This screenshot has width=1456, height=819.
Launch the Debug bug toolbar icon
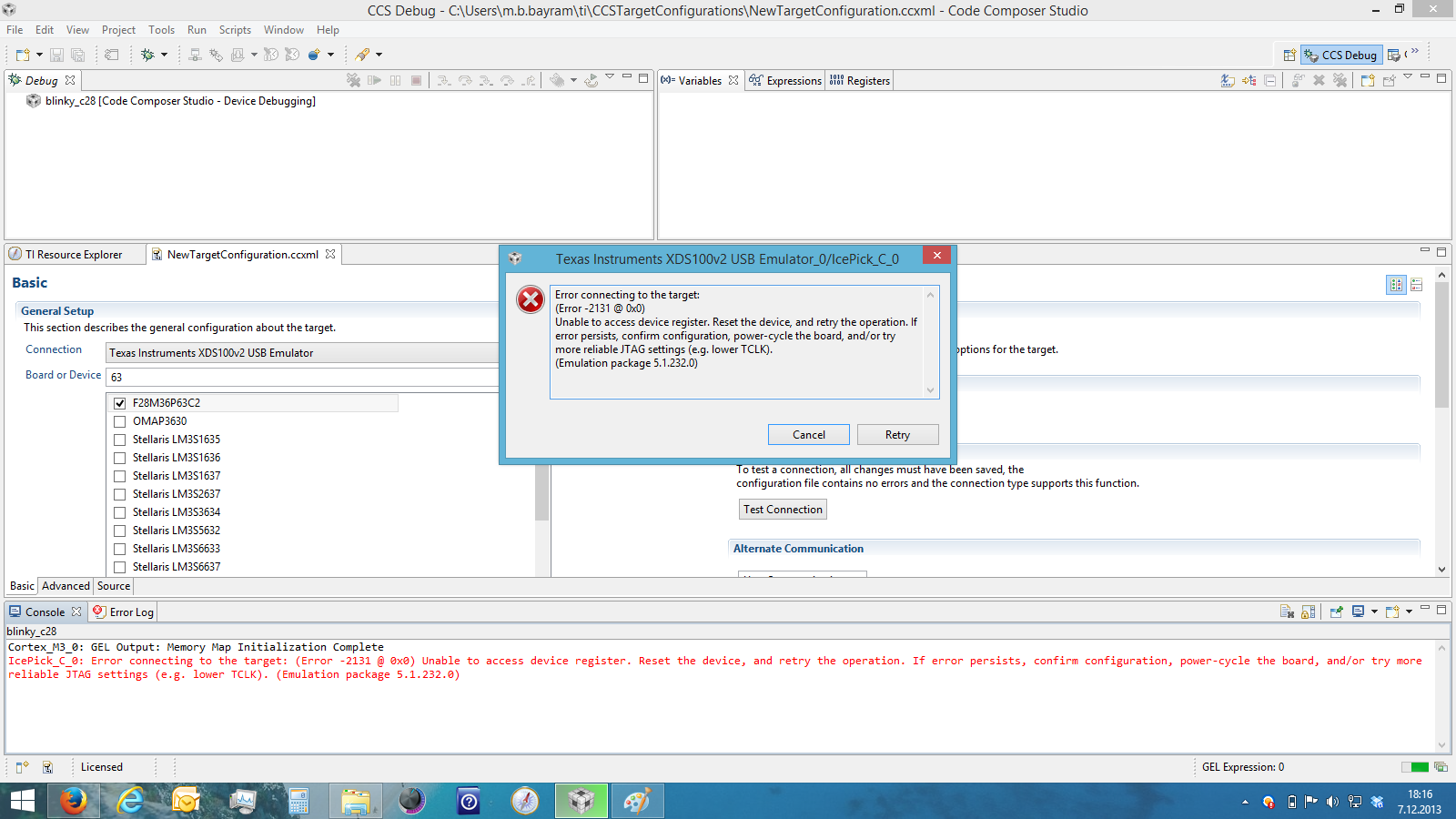click(x=147, y=55)
